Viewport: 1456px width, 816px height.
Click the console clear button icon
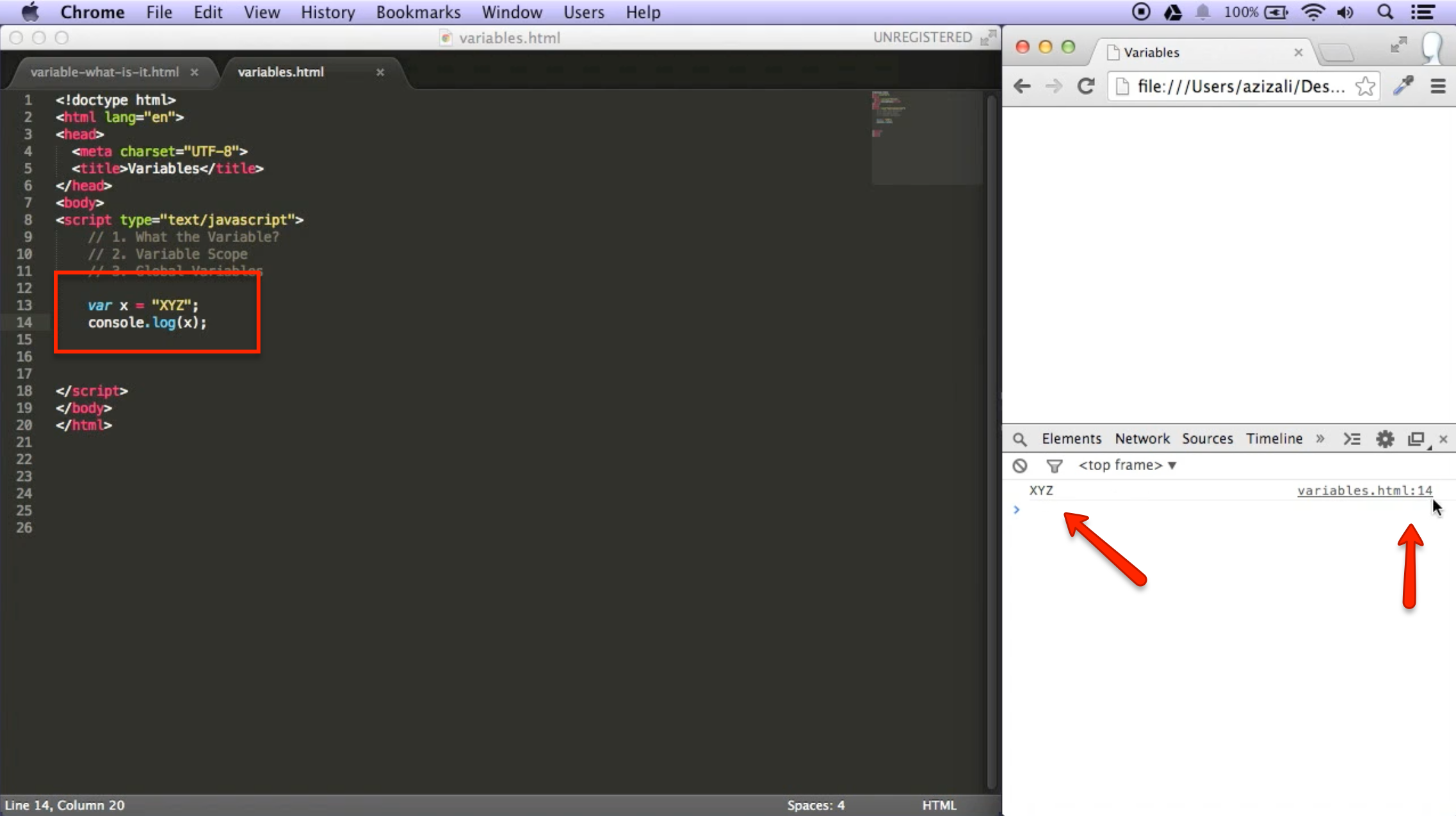1020,465
